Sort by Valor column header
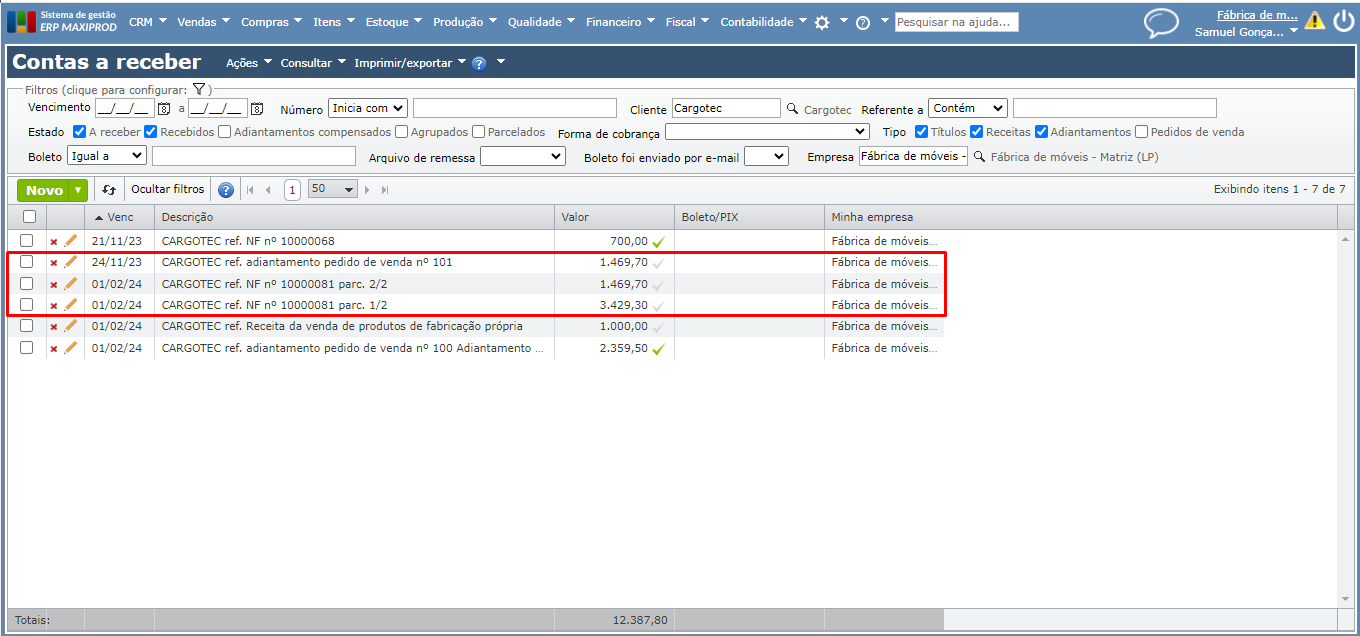 [x=613, y=217]
